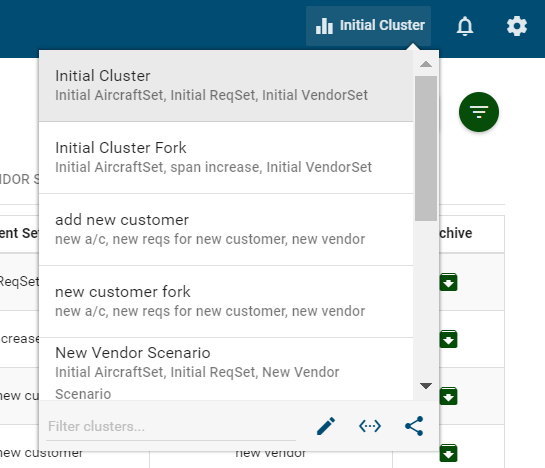This screenshot has width=545, height=468.
Task: Click the archive icon in second table row
Action: click(448, 339)
